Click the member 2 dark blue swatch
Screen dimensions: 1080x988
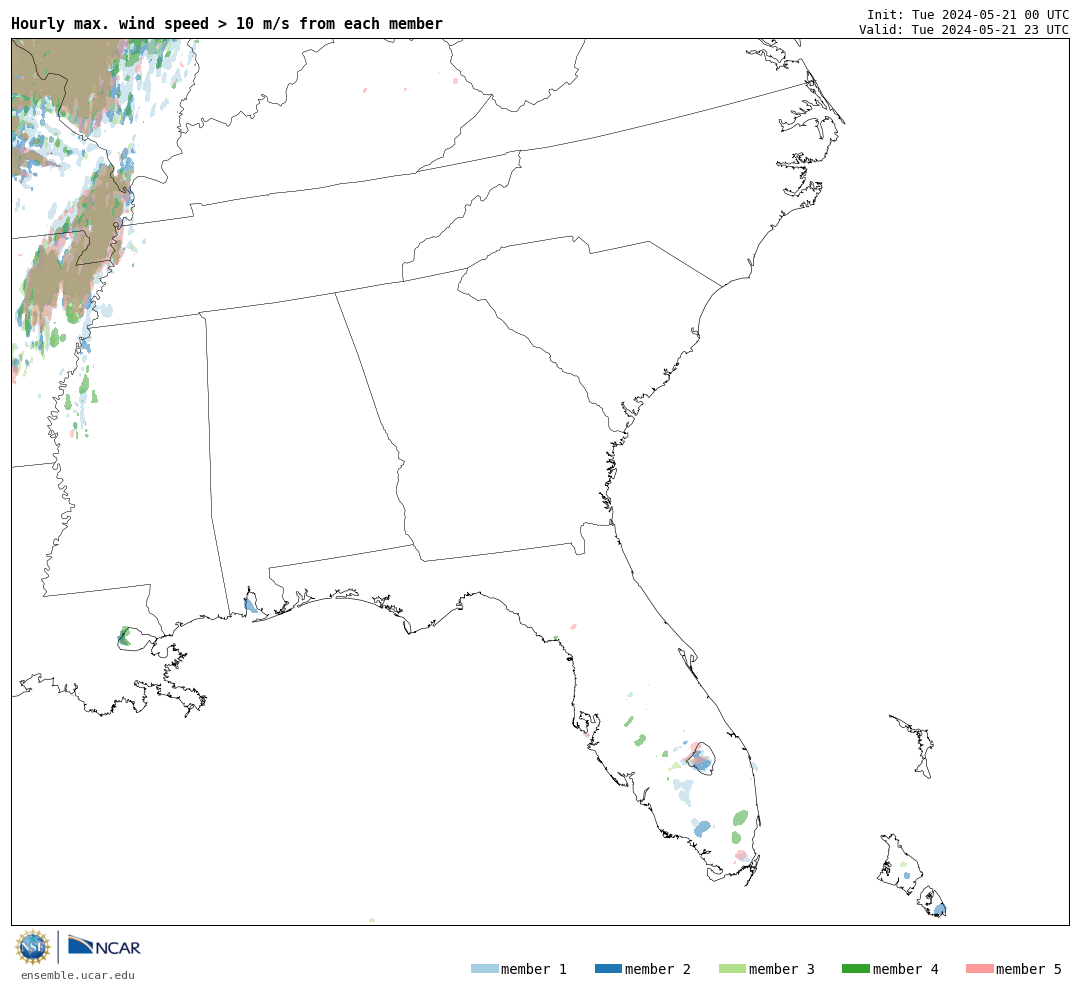pyautogui.click(x=608, y=969)
